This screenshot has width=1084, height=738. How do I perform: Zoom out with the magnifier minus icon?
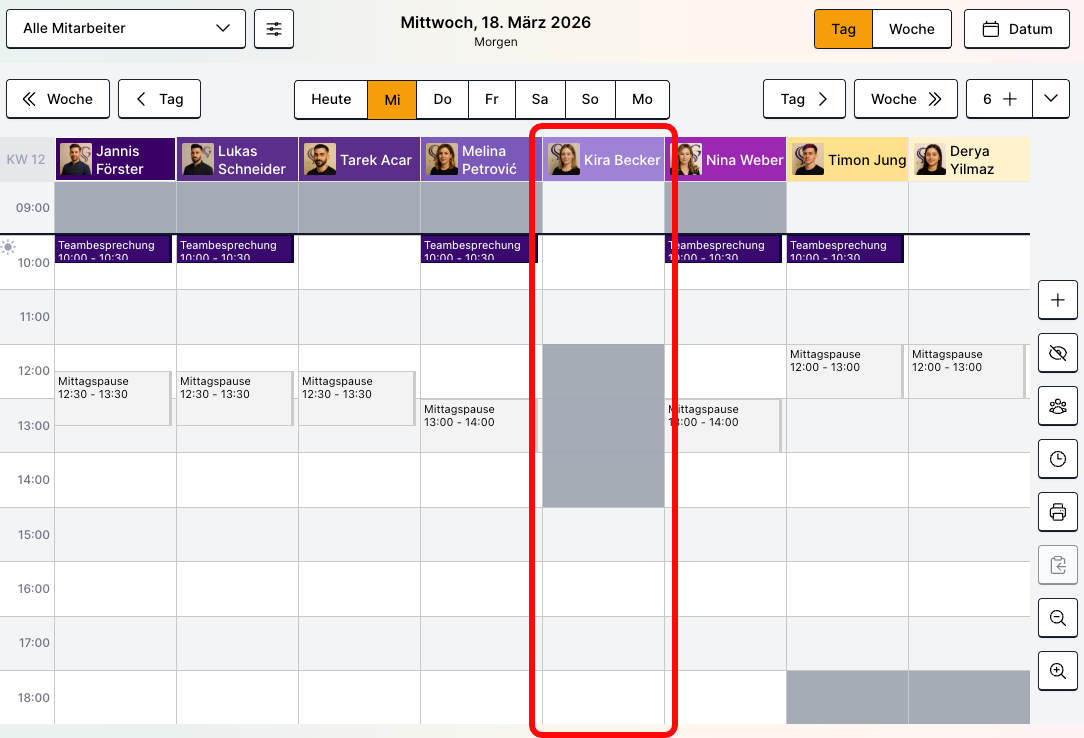(x=1058, y=618)
